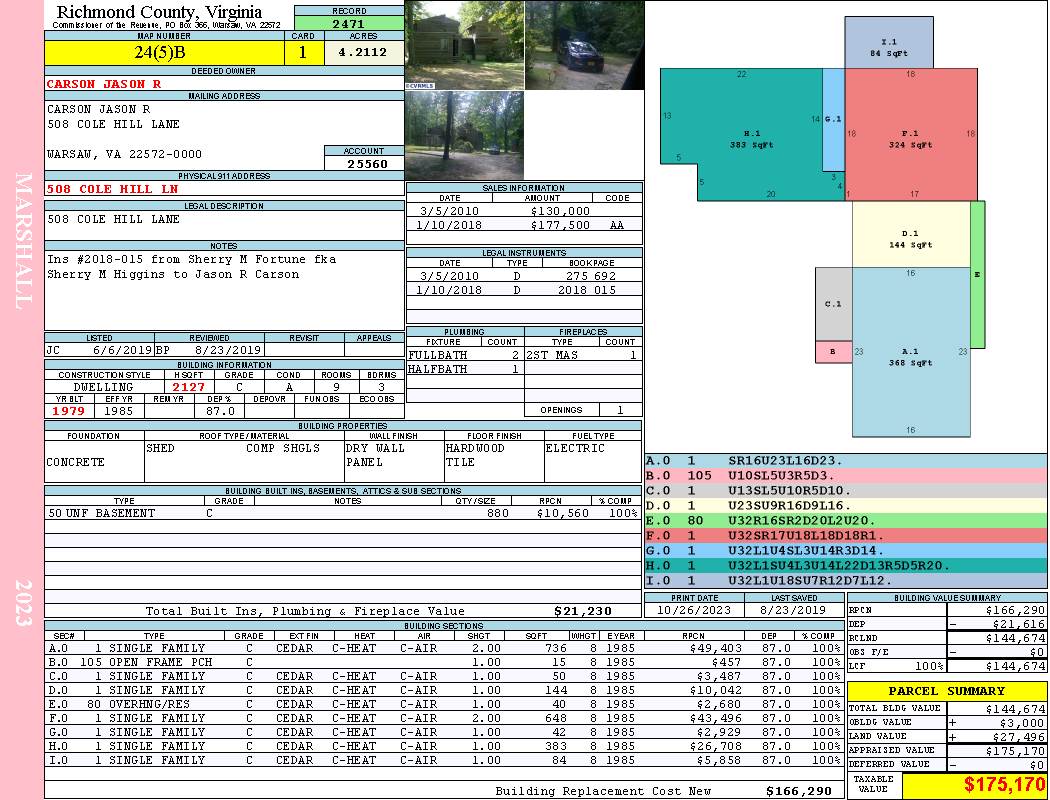Select Building Replacement Cost New $166,290
The width and height of the screenshot is (1050, 800).
(799, 791)
